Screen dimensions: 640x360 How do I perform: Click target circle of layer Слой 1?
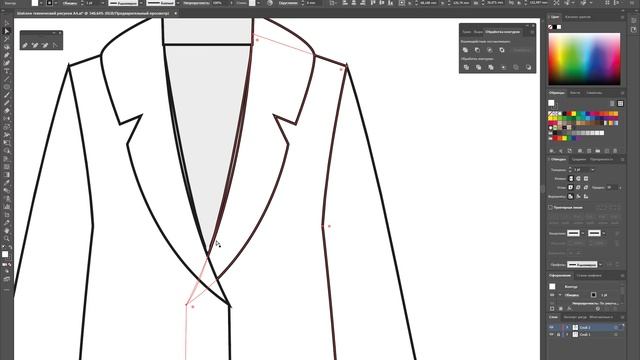616,334
